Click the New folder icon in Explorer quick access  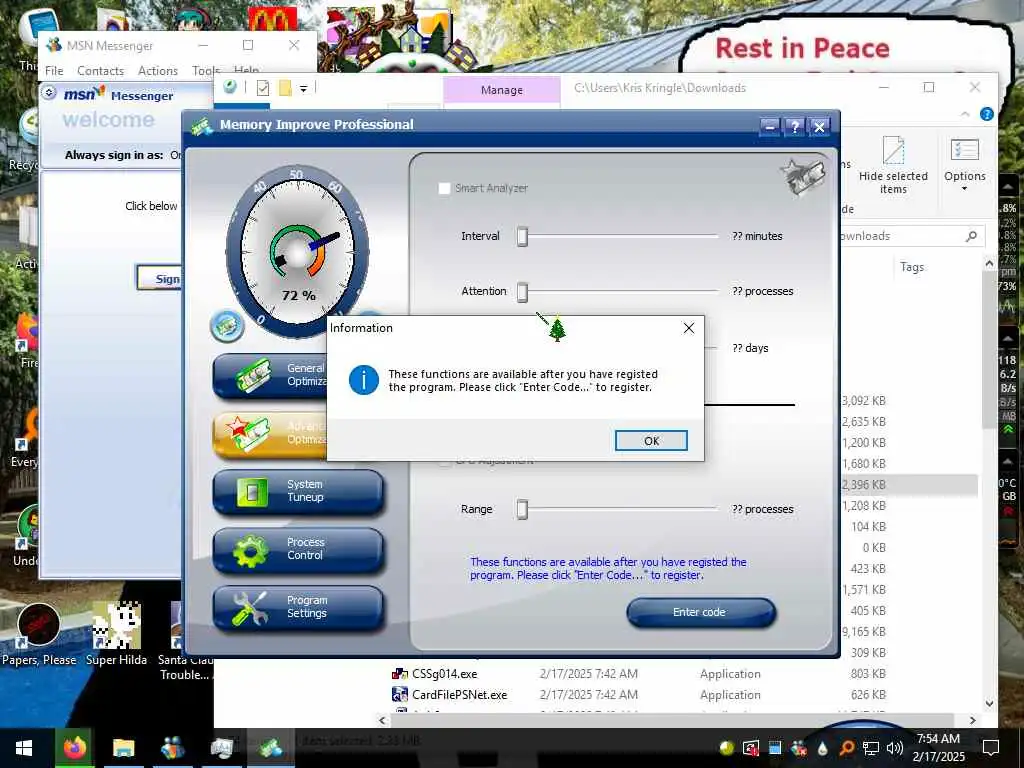click(285, 88)
